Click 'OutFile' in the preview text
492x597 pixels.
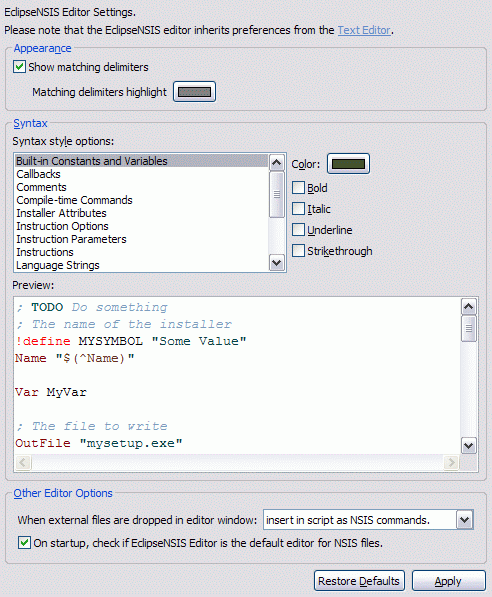click(43, 443)
